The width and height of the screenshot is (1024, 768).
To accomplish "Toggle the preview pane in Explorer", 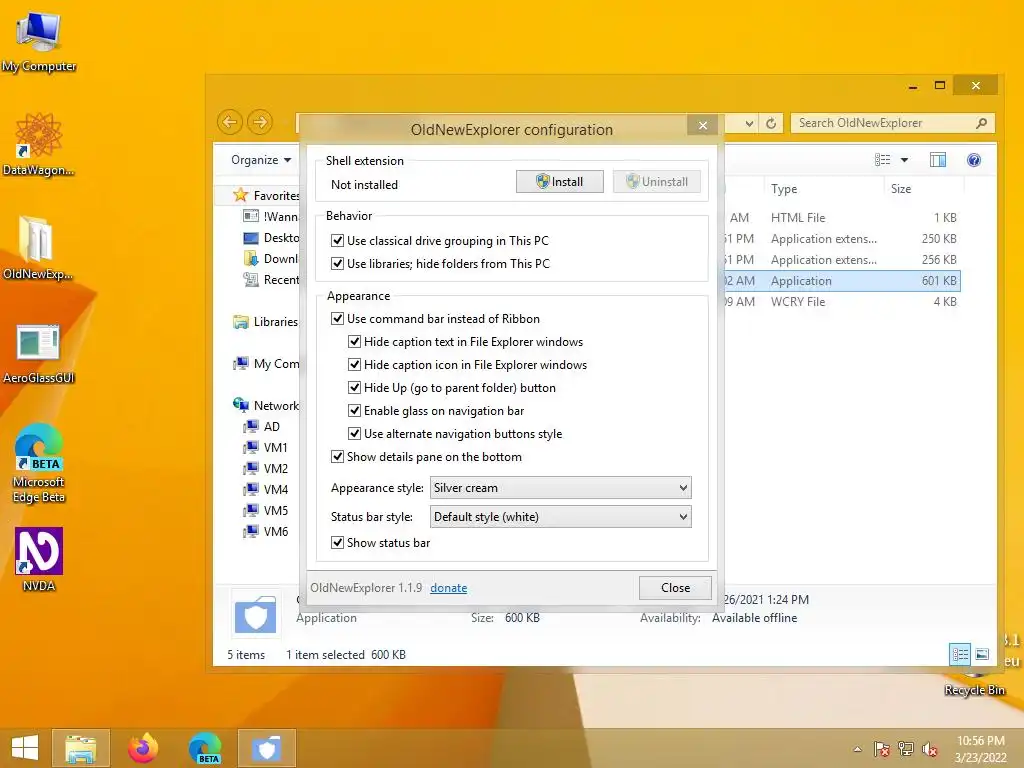I will pos(938,160).
